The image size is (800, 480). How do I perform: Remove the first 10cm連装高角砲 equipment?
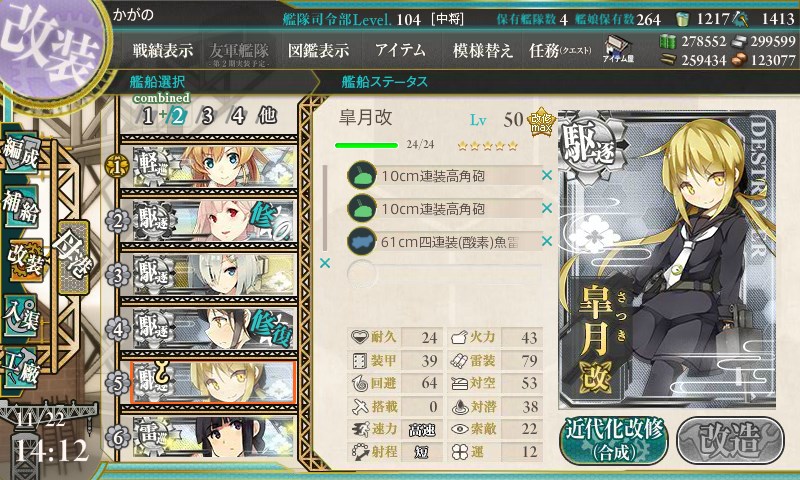547,175
